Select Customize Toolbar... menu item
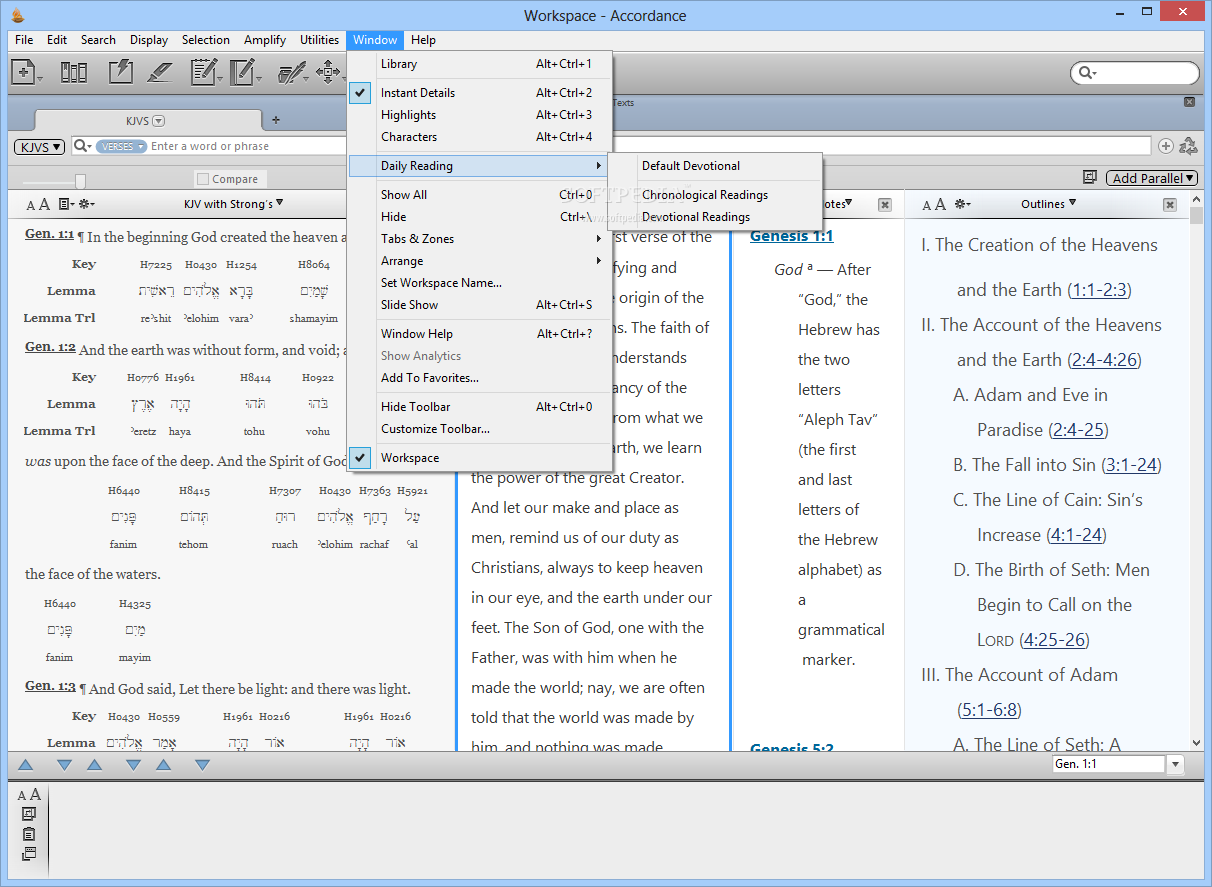1212x887 pixels. [480, 428]
